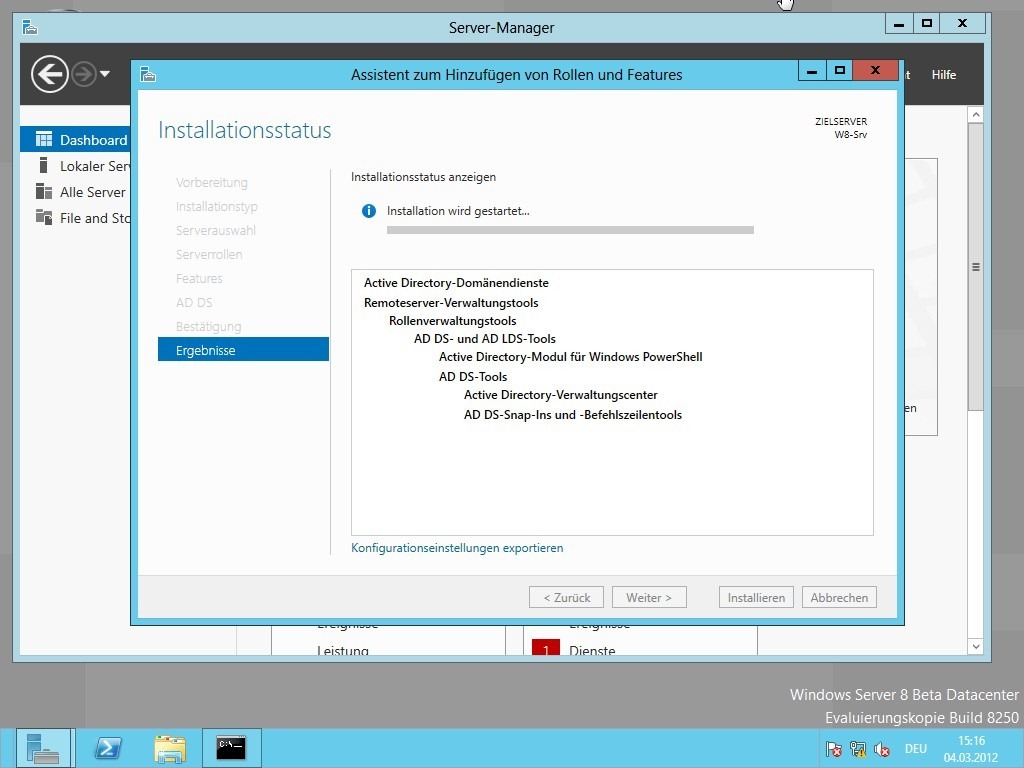
Task: Click the network tray icon
Action: click(x=857, y=749)
